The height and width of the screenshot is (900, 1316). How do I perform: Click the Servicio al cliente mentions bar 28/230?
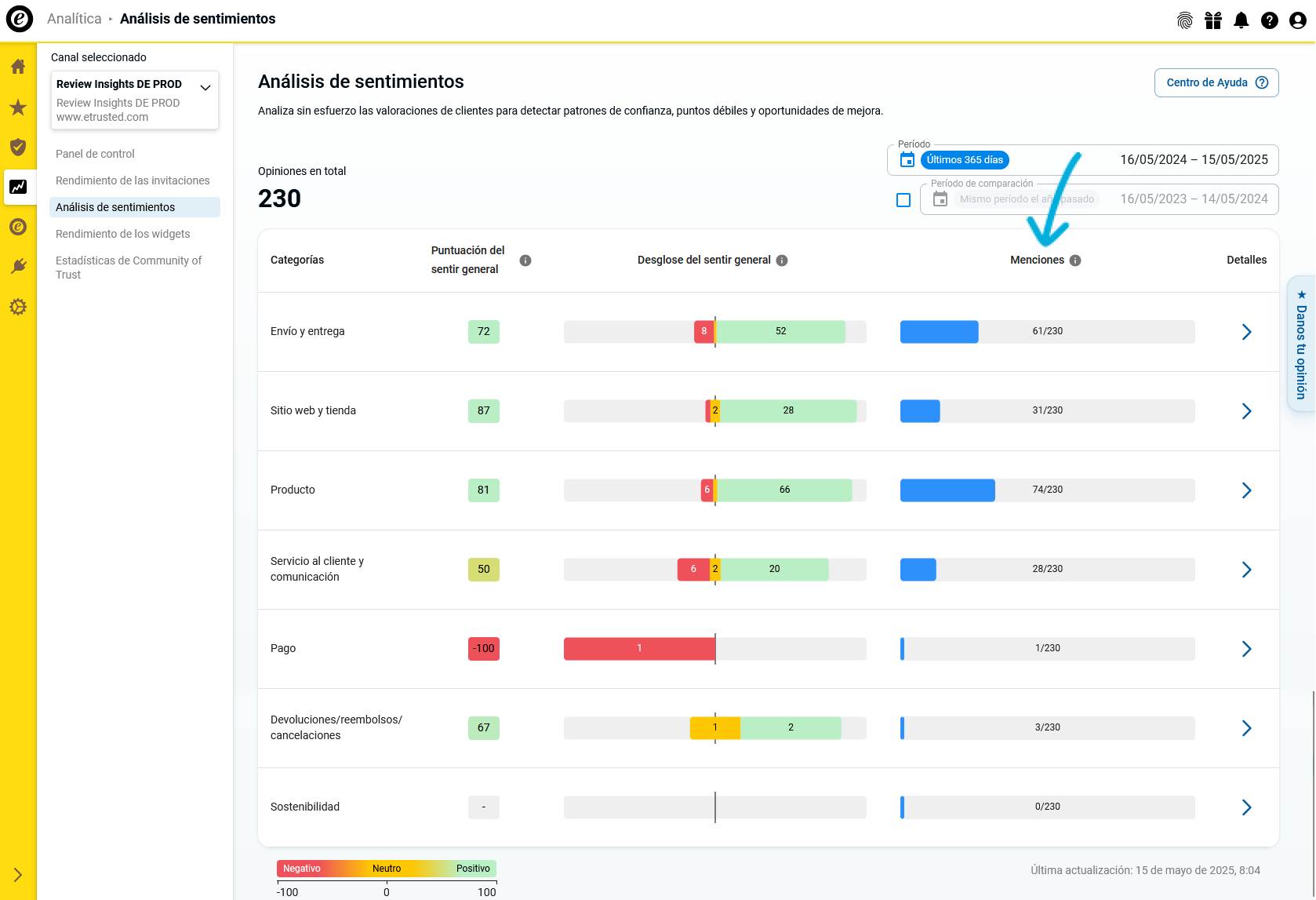click(1048, 570)
